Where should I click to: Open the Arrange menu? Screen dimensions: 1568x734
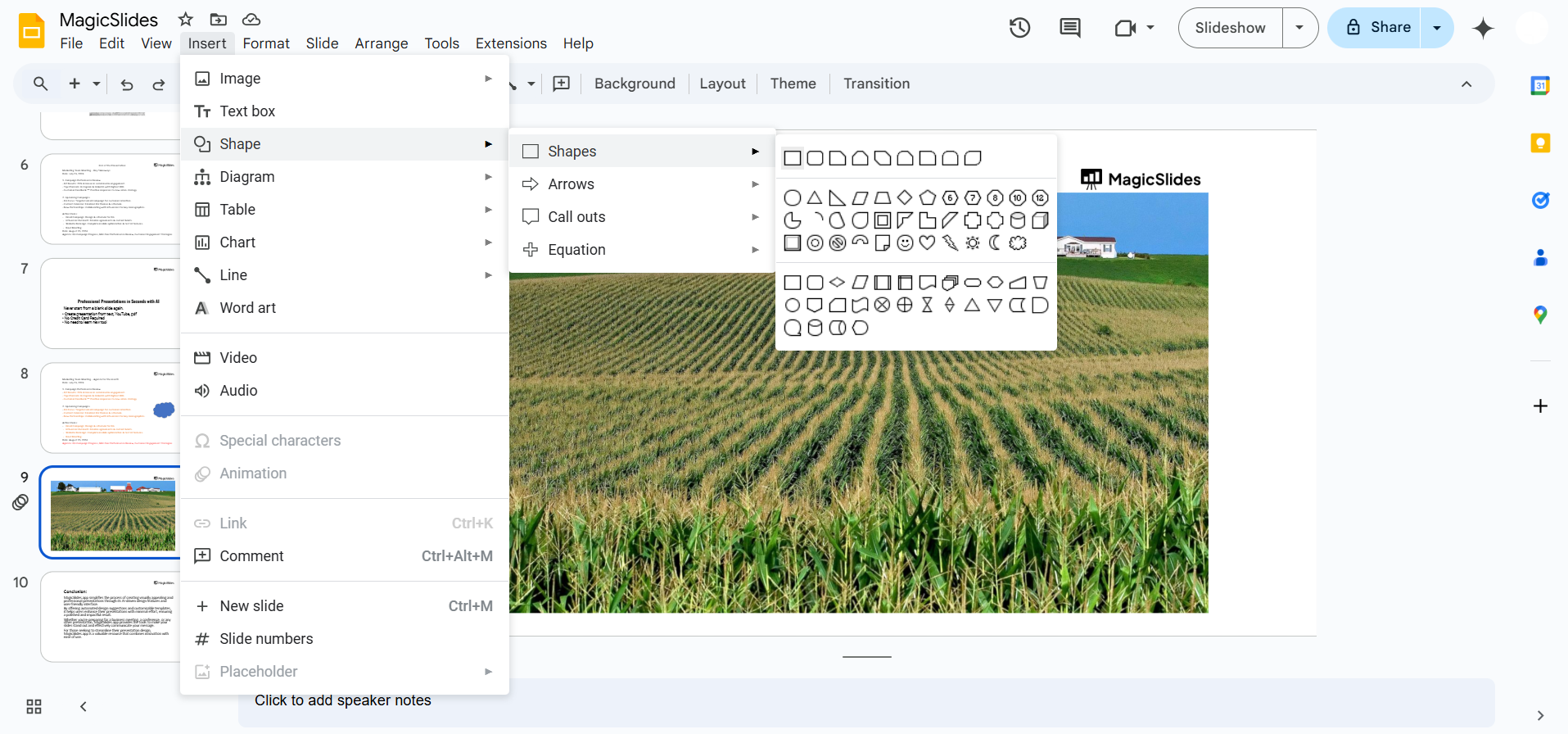pos(381,43)
